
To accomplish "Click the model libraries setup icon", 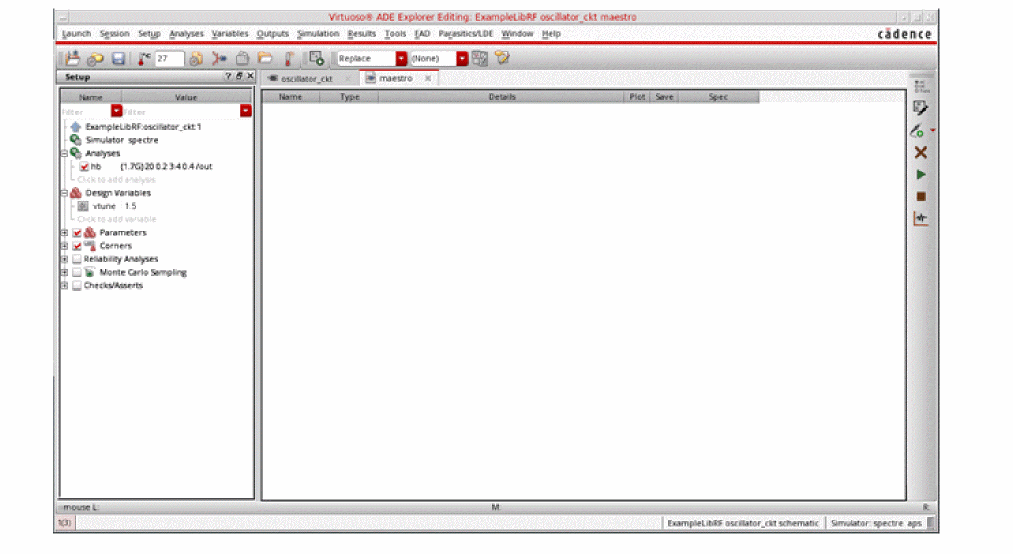I will pos(196,59).
